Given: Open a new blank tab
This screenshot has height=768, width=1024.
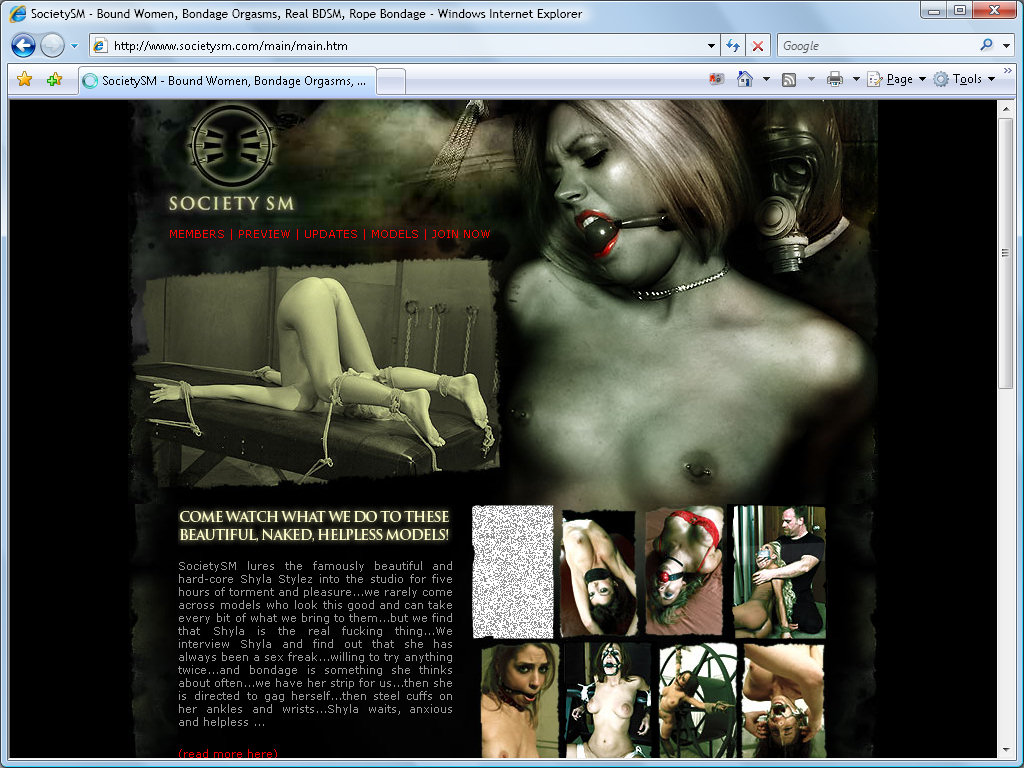Looking at the screenshot, I should point(391,82).
